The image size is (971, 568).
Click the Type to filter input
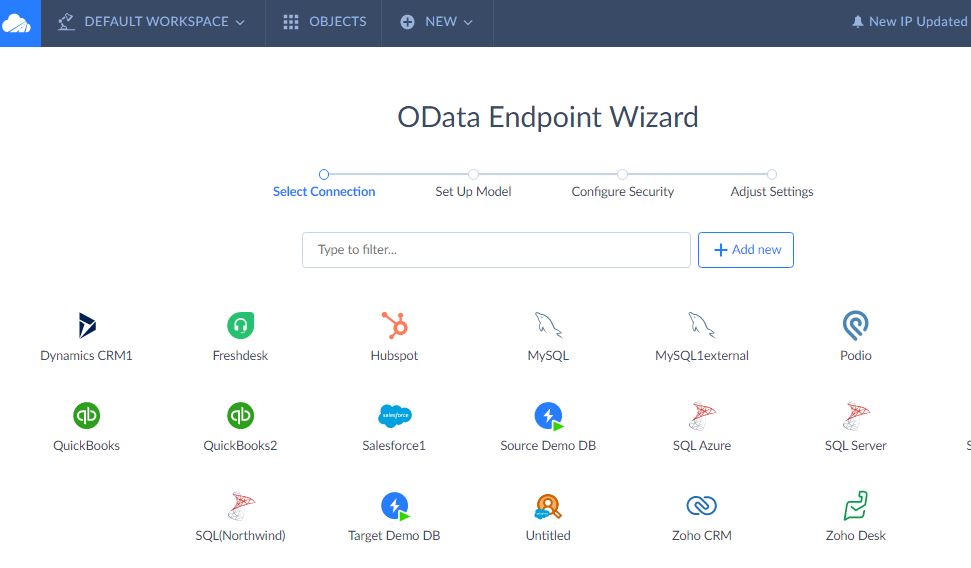point(496,250)
